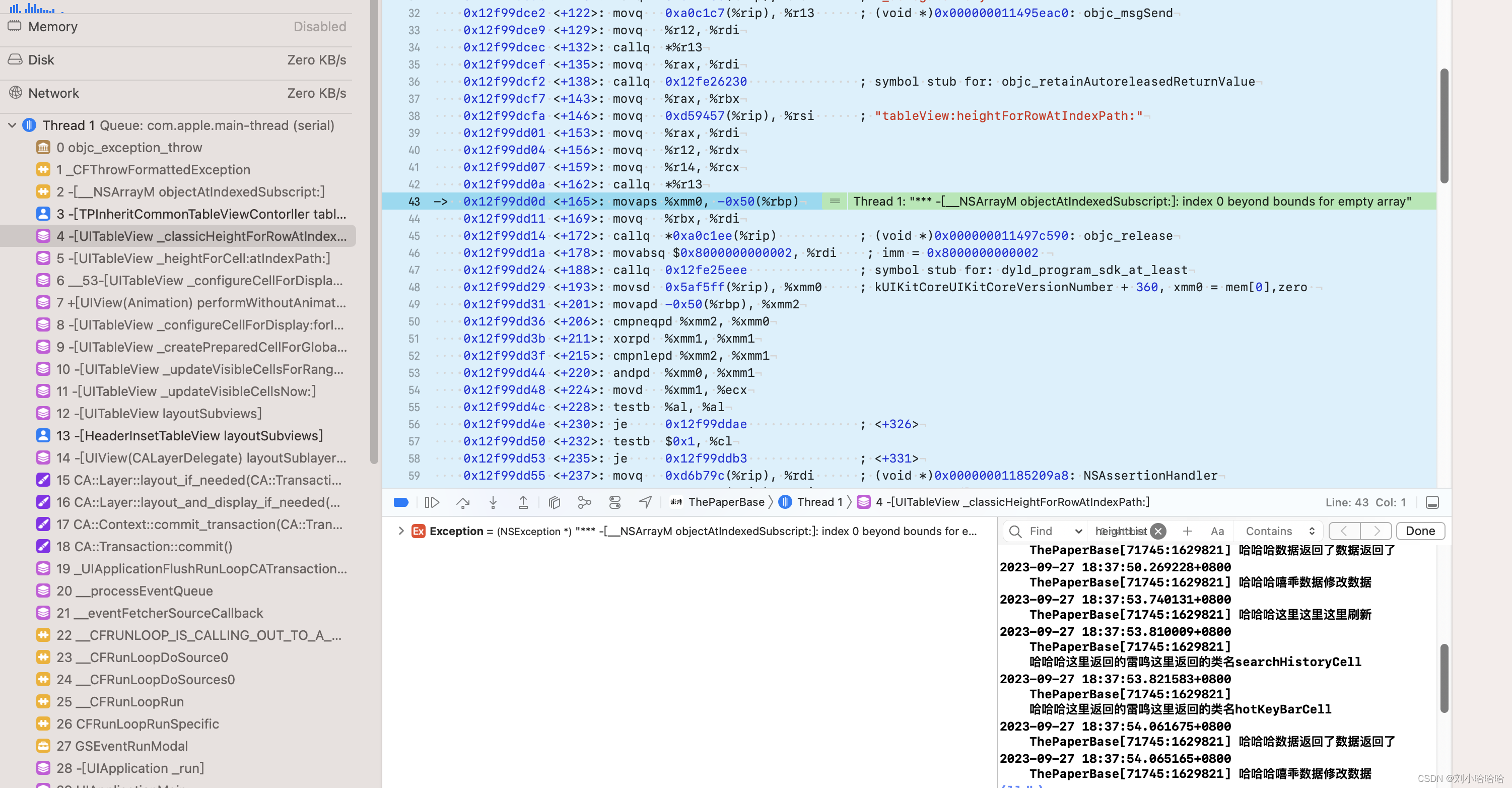Select frame 3 TPInheritCommonTableViewContorller
This screenshot has height=788, width=1512.
click(x=201, y=214)
